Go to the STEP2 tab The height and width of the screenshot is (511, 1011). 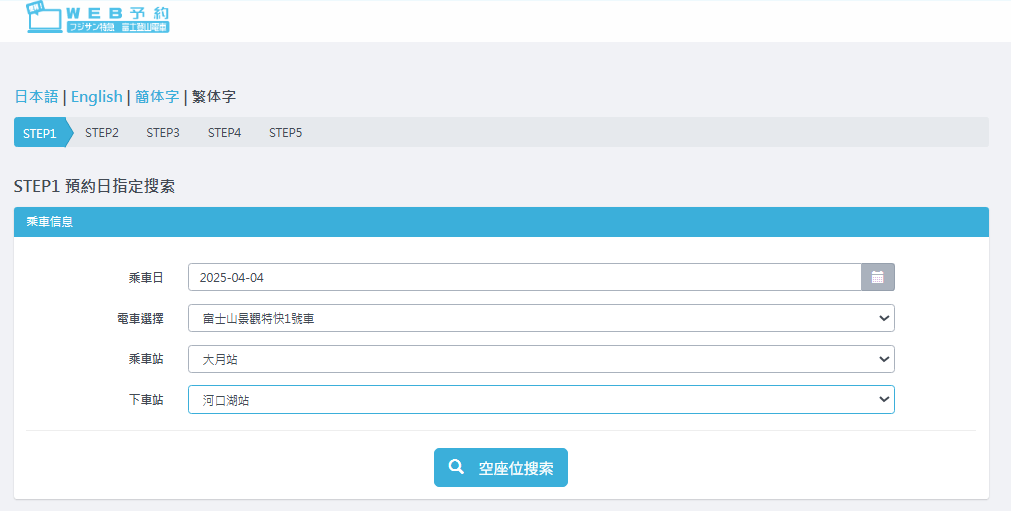click(102, 133)
